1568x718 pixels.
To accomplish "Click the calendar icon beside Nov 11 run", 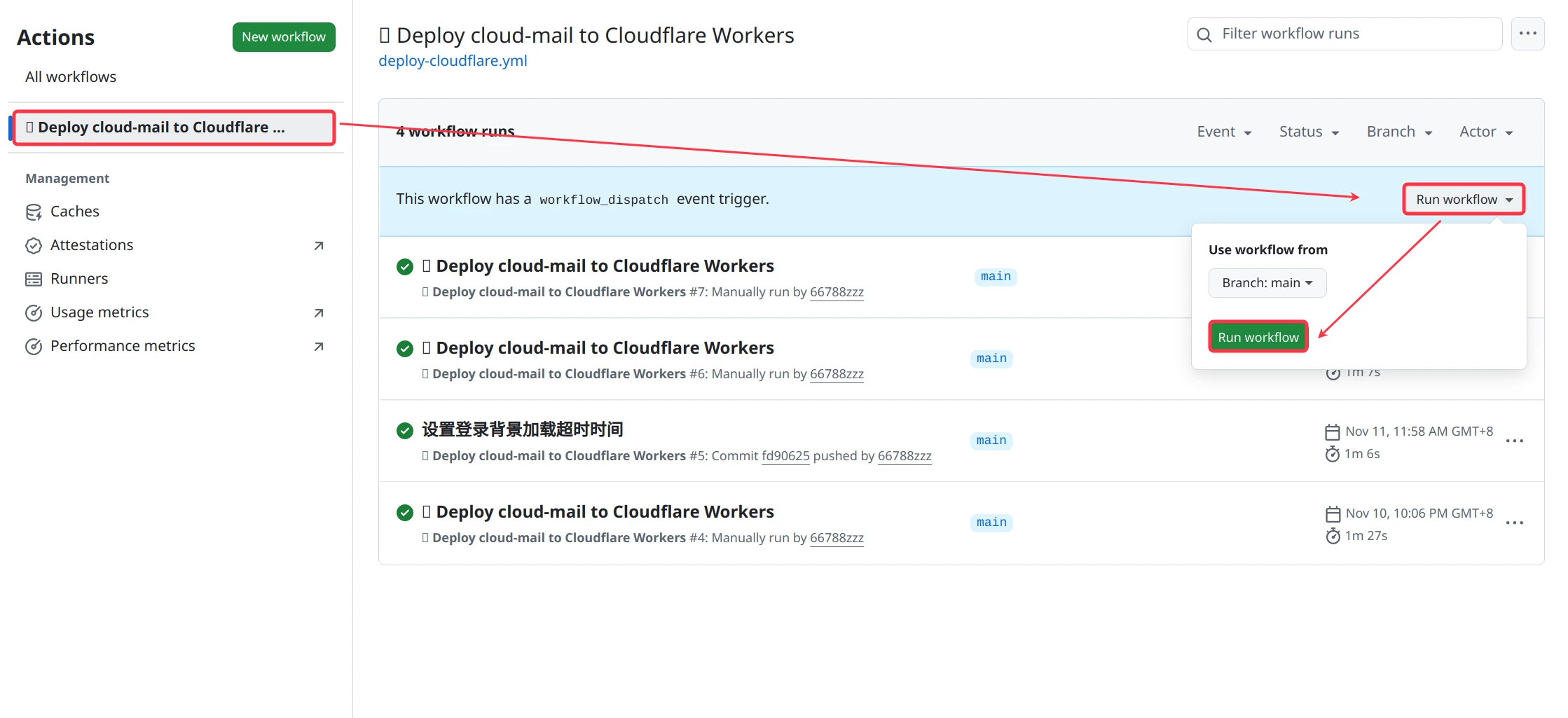I will [x=1332, y=431].
